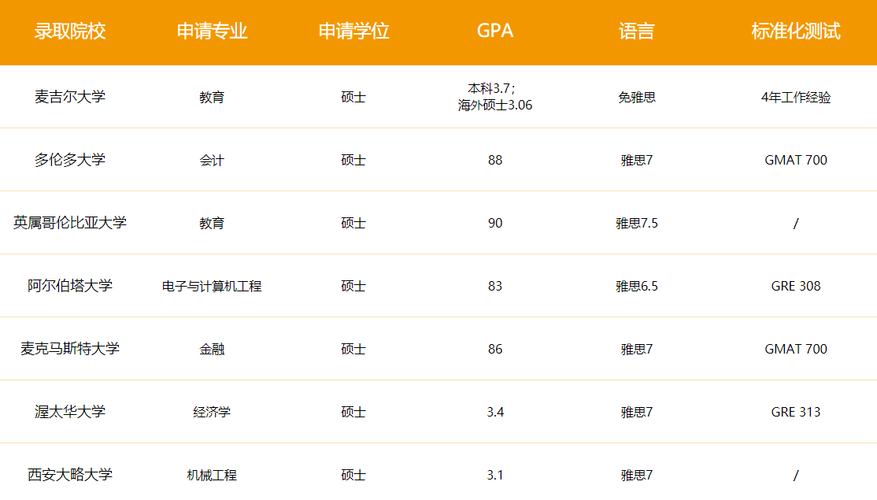Select the 标准化测试 column header
877x500 pixels.
coord(795,31)
